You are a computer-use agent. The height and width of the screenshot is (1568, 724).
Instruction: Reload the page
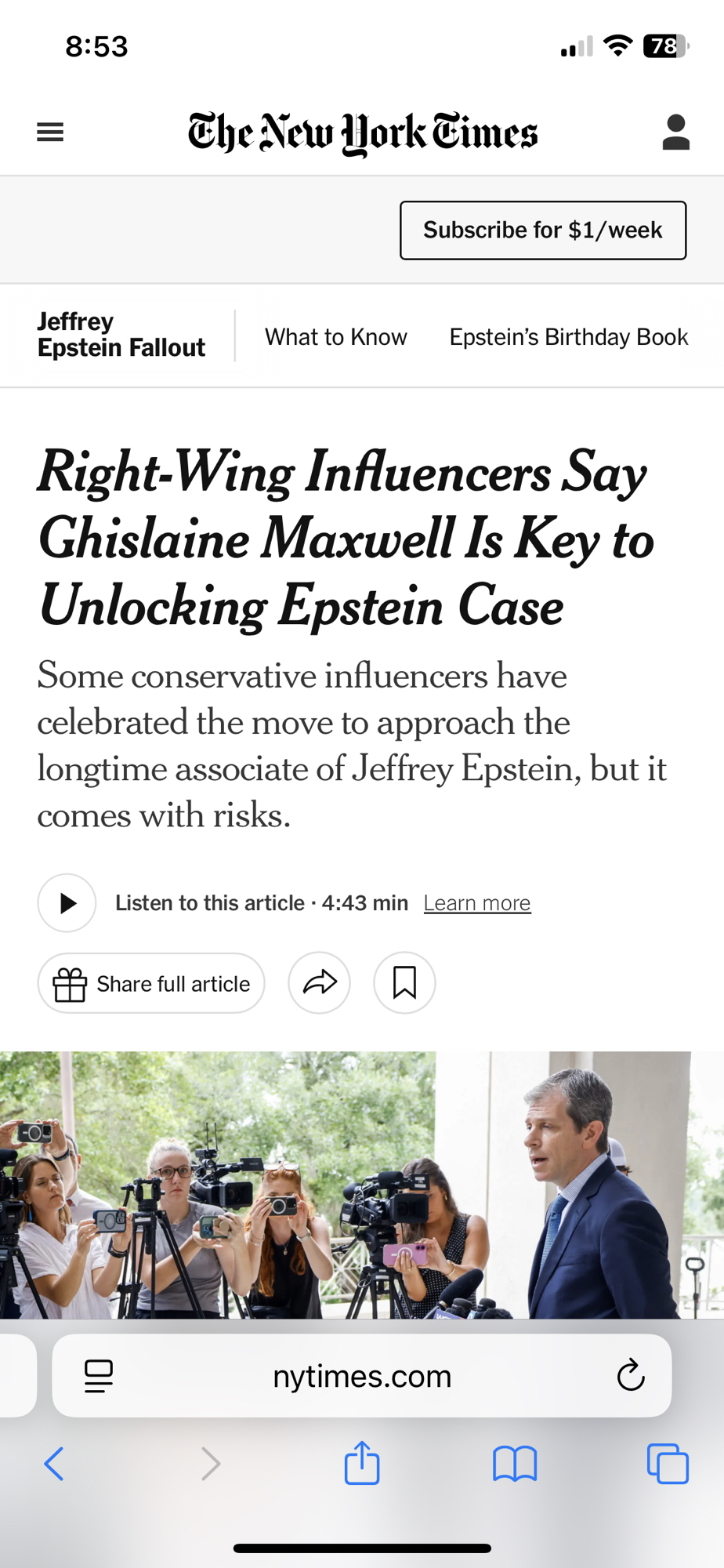[630, 1376]
